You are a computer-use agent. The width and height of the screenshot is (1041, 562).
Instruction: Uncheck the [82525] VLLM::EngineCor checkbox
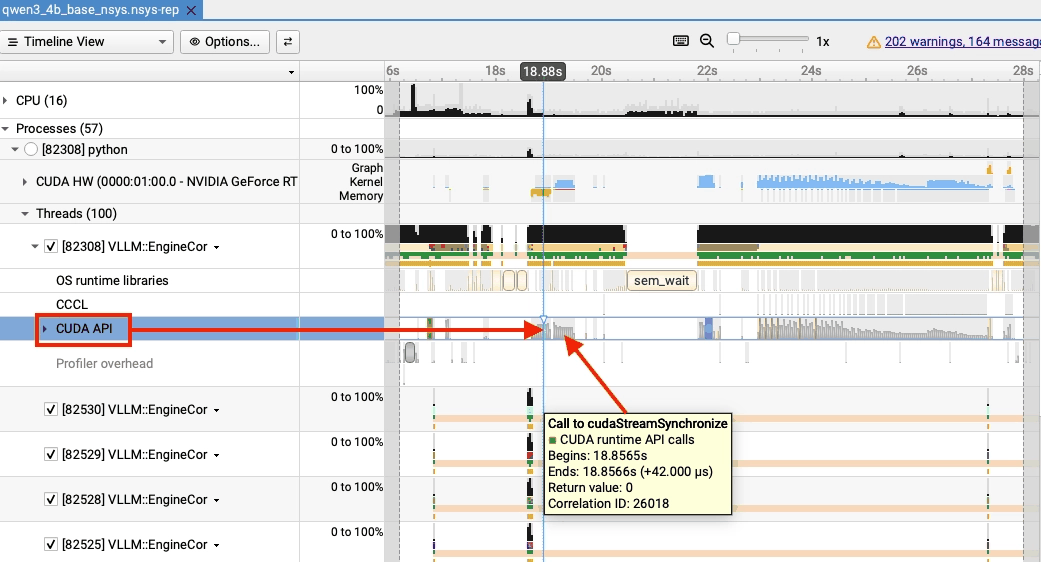coord(50,544)
